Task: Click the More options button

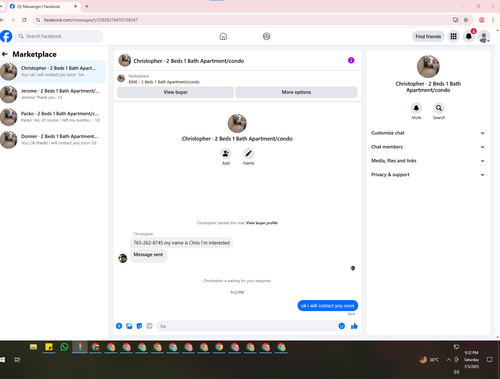Action: click(x=296, y=92)
